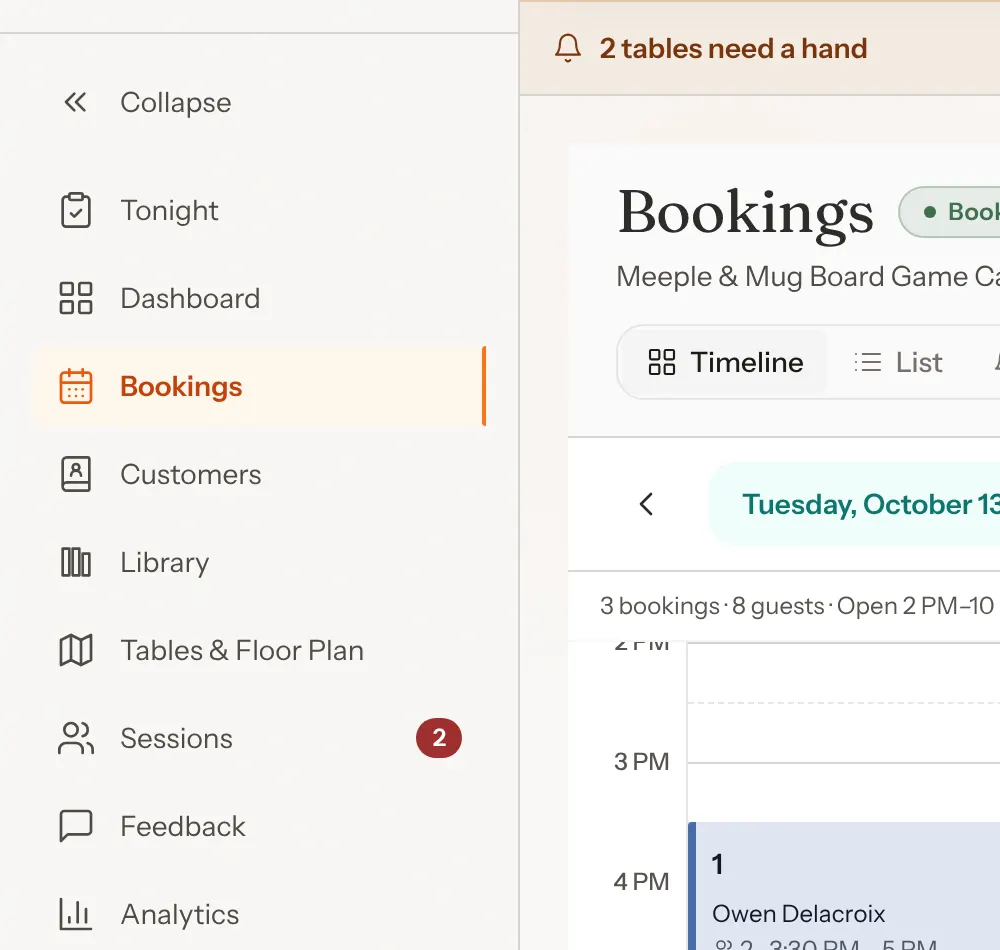Click 'Meeple & Mug Board Game' subtitle
This screenshot has height=950, width=1000.
click(x=808, y=276)
